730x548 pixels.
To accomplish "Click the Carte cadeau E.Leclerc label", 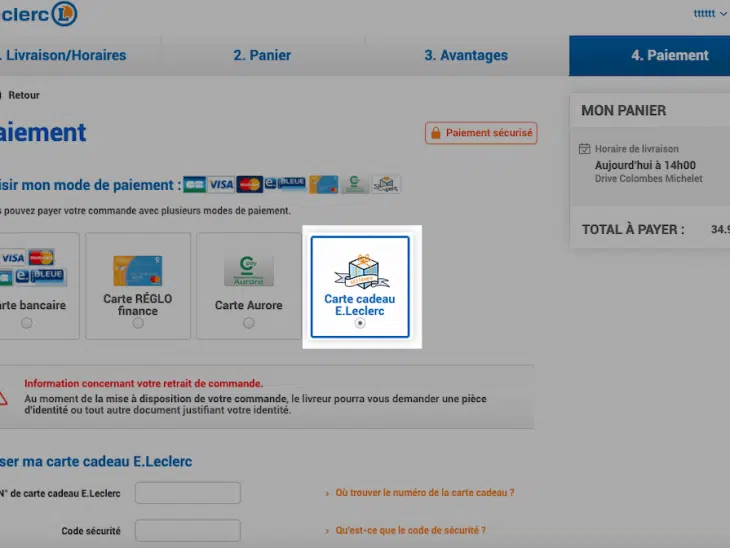I will tap(360, 304).
